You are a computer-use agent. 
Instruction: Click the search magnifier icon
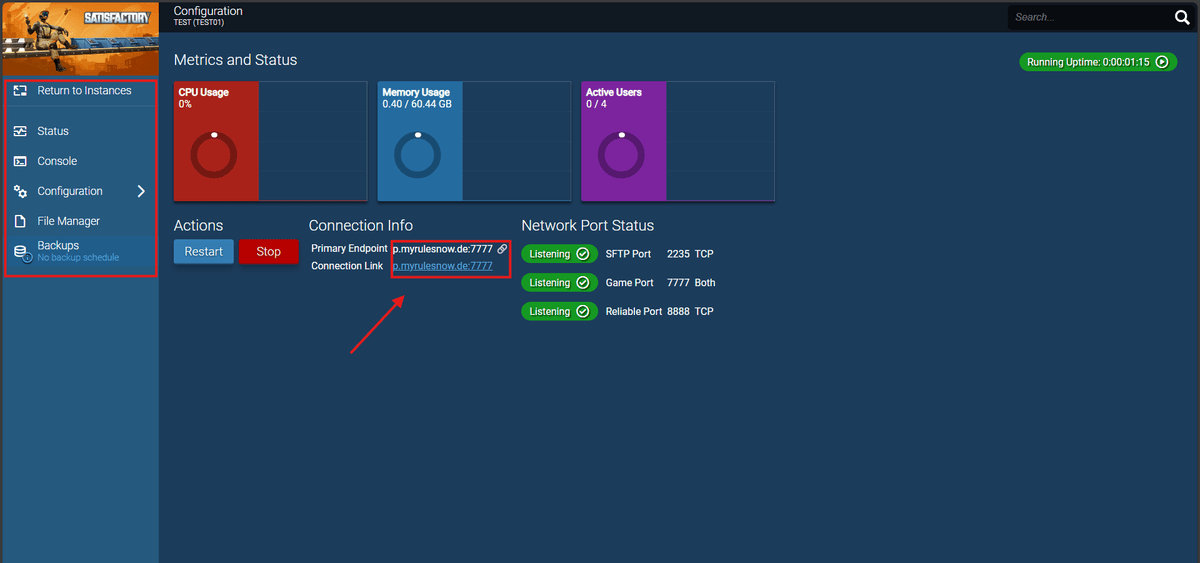(x=1181, y=17)
